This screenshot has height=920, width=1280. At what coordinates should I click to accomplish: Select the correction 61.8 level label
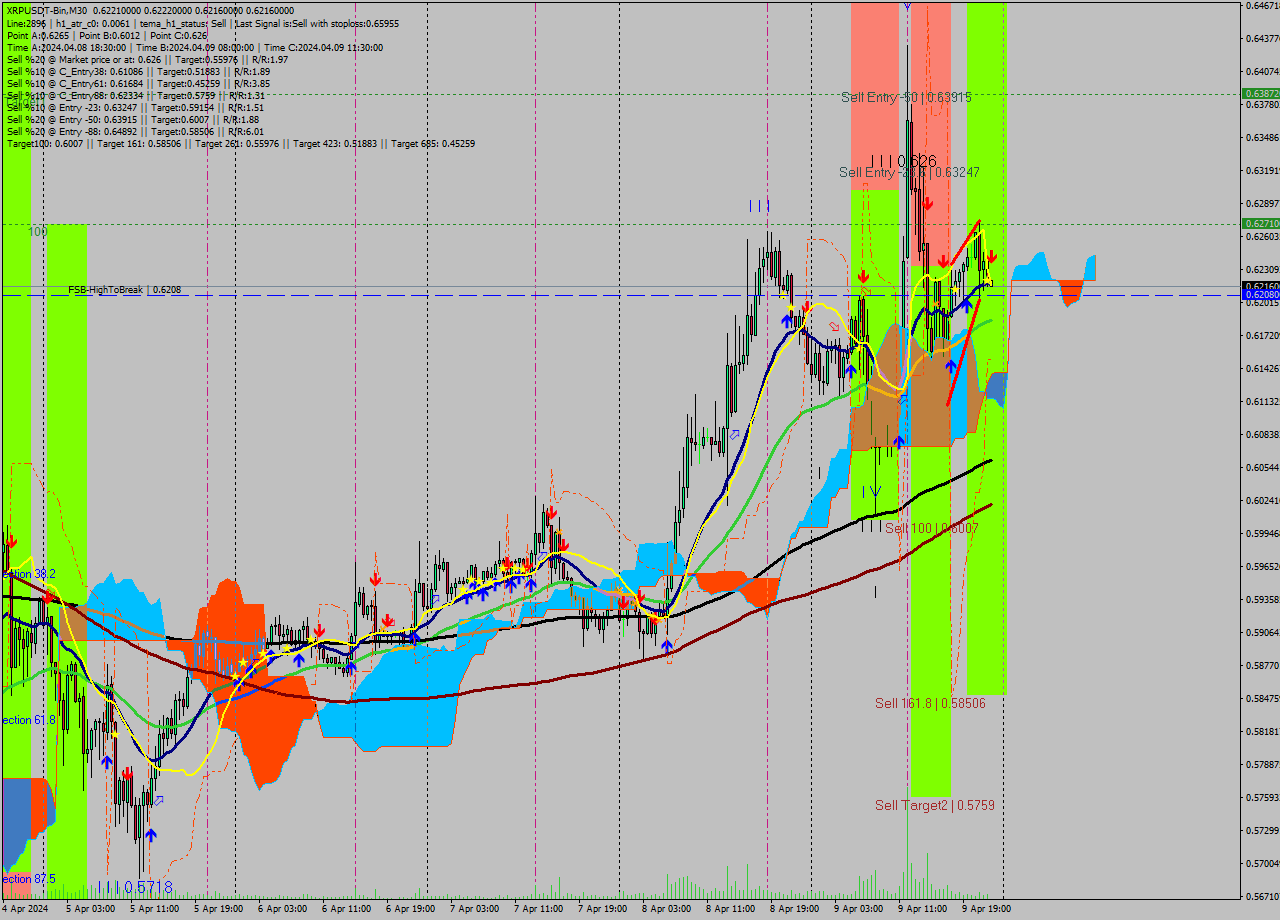[28, 720]
